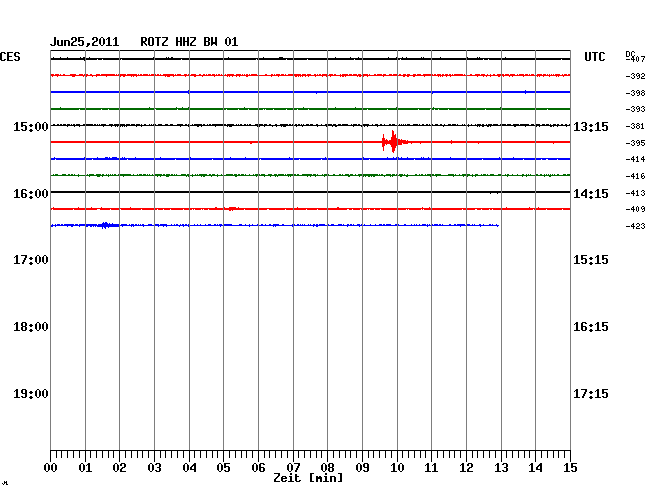Click the Zeit [min] axis title
Viewport: 650px width, 494px height.
[308, 478]
